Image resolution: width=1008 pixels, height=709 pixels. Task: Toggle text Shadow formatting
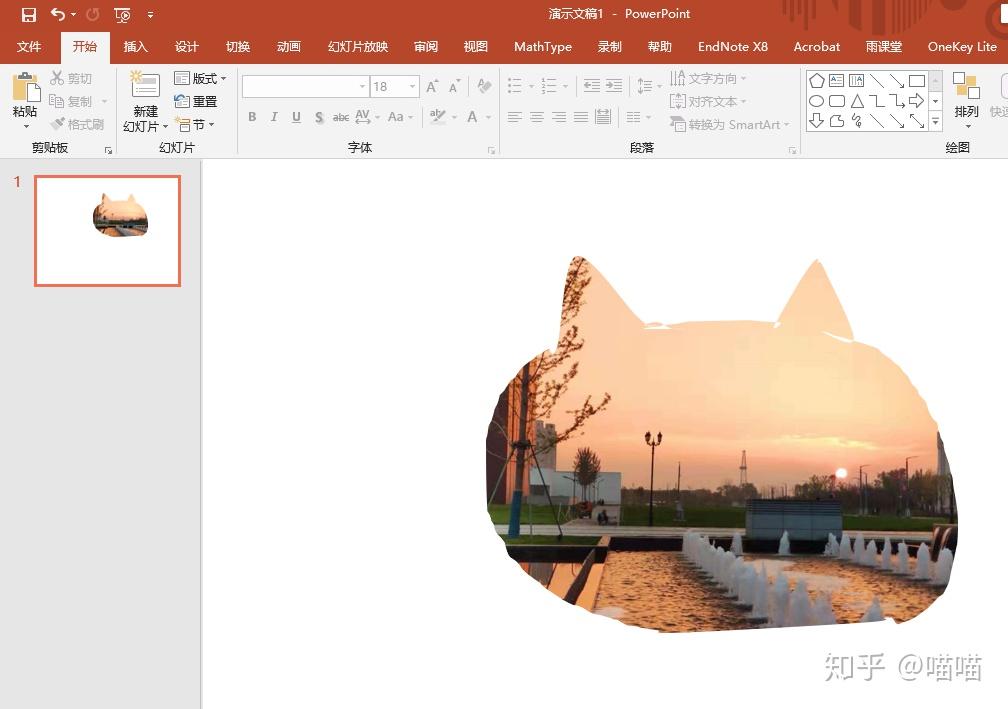(319, 117)
